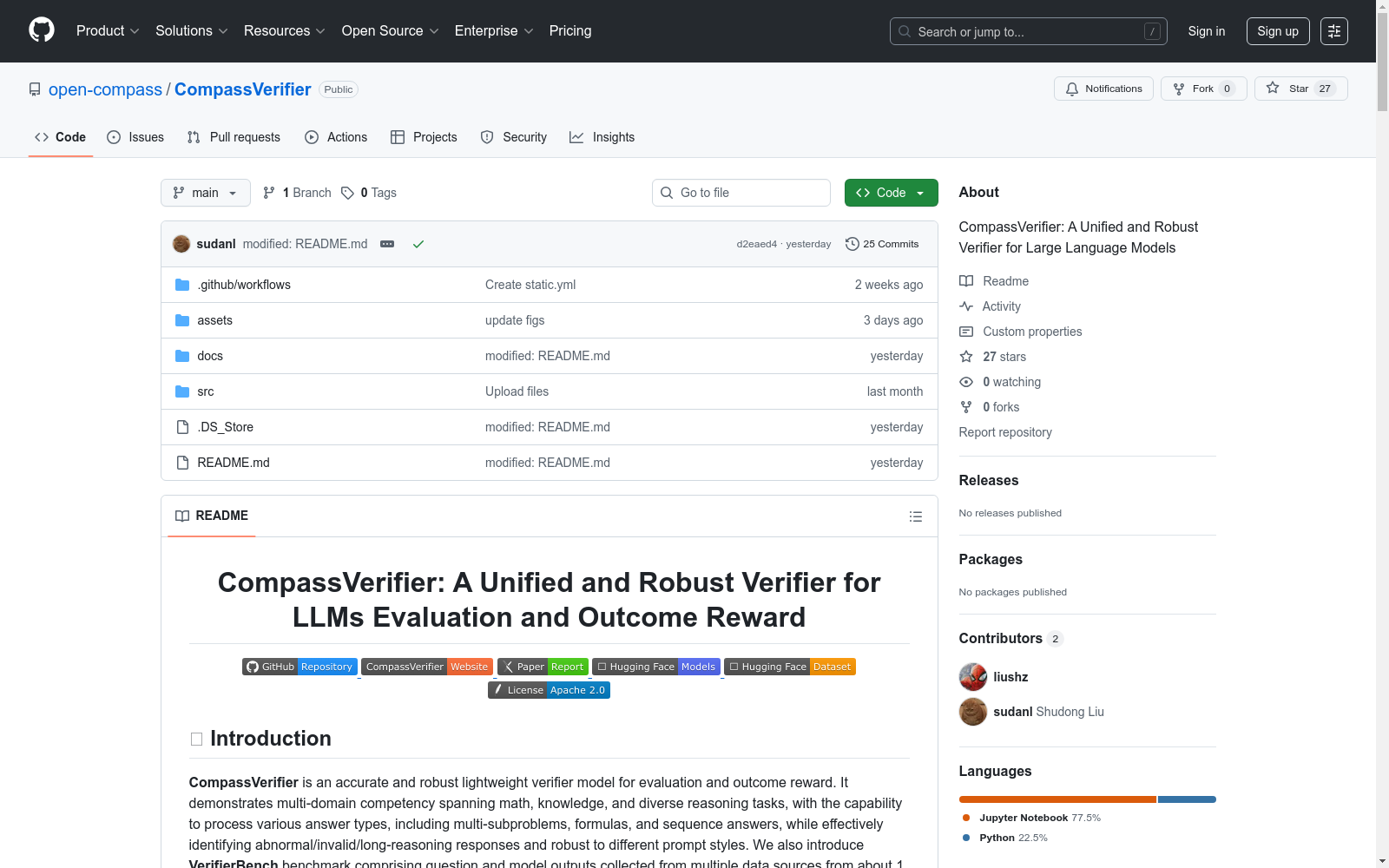The width and height of the screenshot is (1389, 868).
Task: Open the 0 Tags link
Action: [x=369, y=193]
